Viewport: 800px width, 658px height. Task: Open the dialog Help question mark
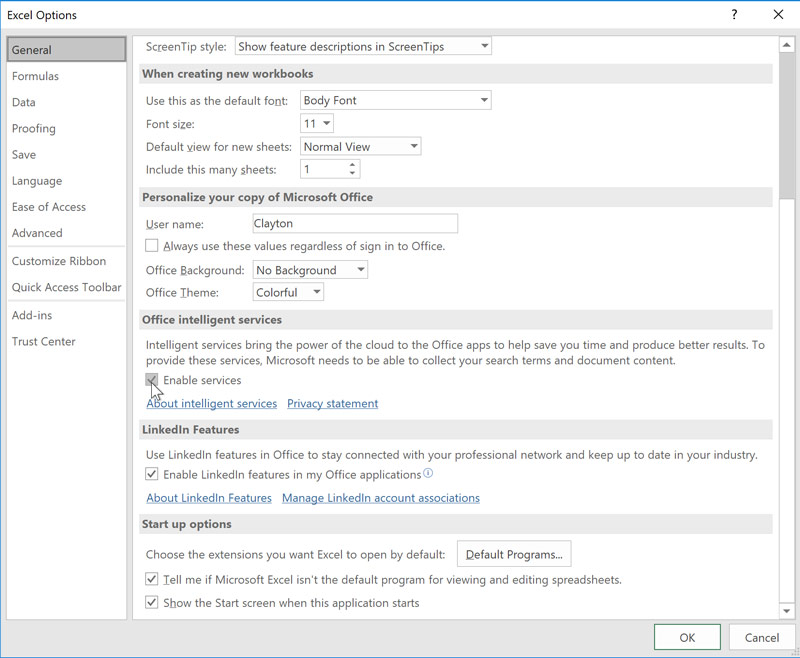click(734, 14)
